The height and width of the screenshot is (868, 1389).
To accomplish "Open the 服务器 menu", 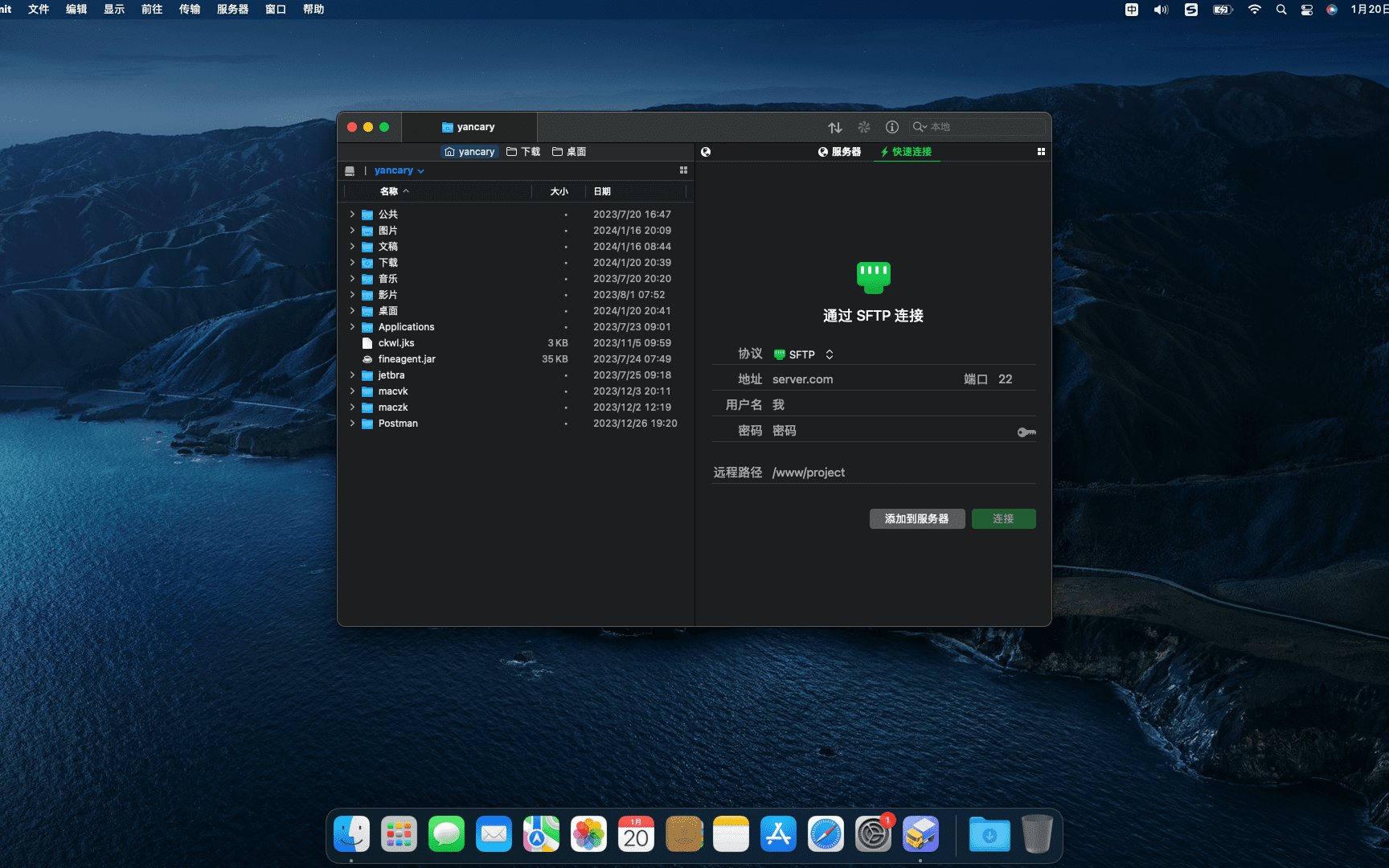I will tap(232, 10).
